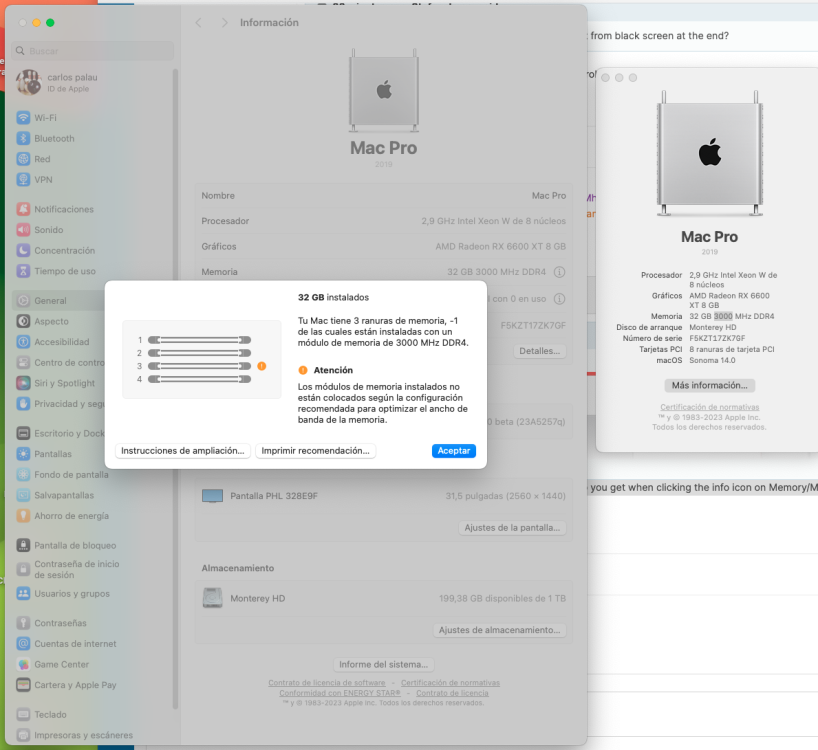Click carlos palau ID de Apple
818x750 pixels.
tap(57, 82)
